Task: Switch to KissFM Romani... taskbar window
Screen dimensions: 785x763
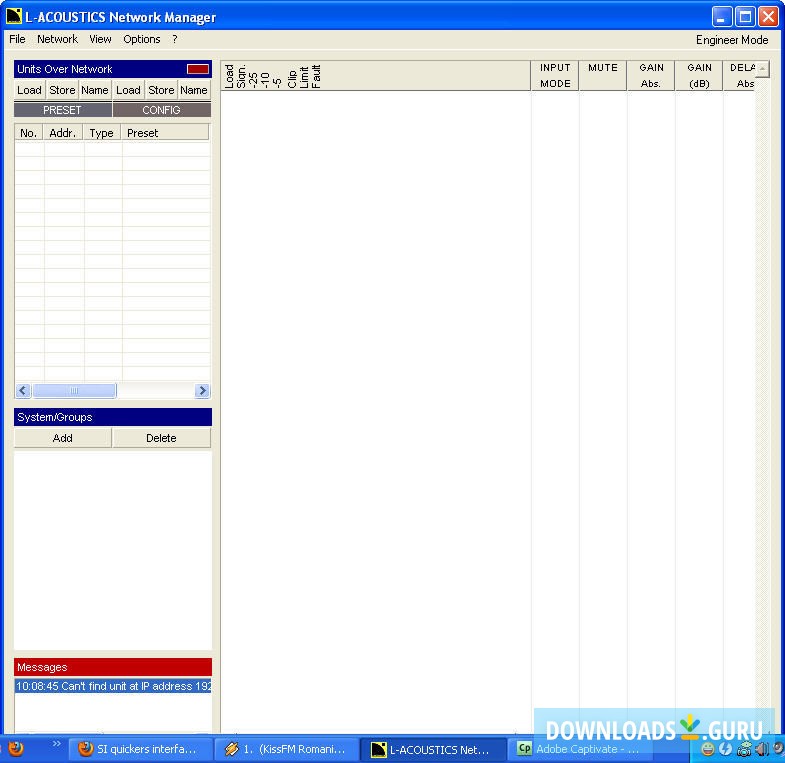Action: (x=285, y=749)
